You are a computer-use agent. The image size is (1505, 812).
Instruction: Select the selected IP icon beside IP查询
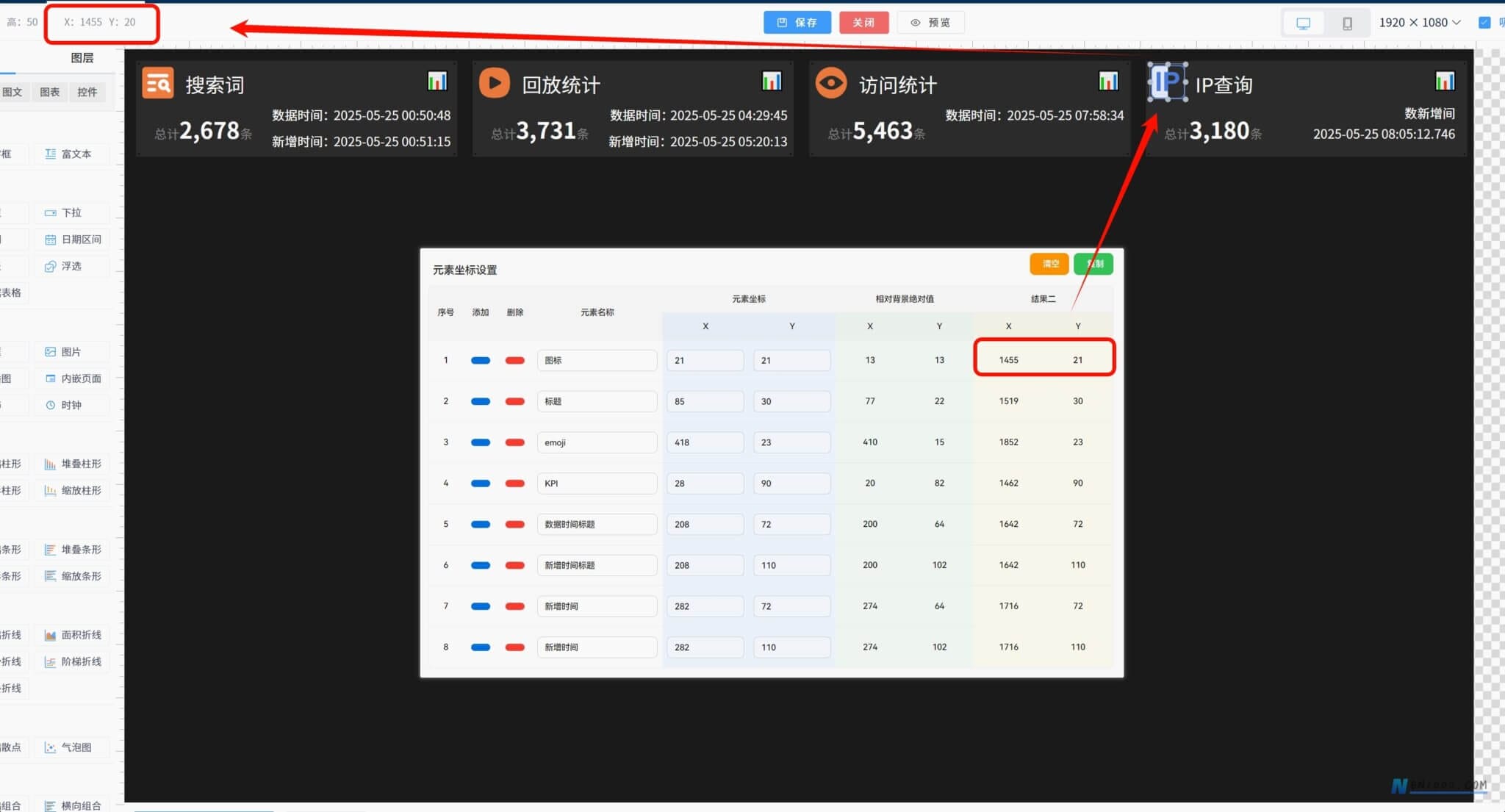point(1168,82)
